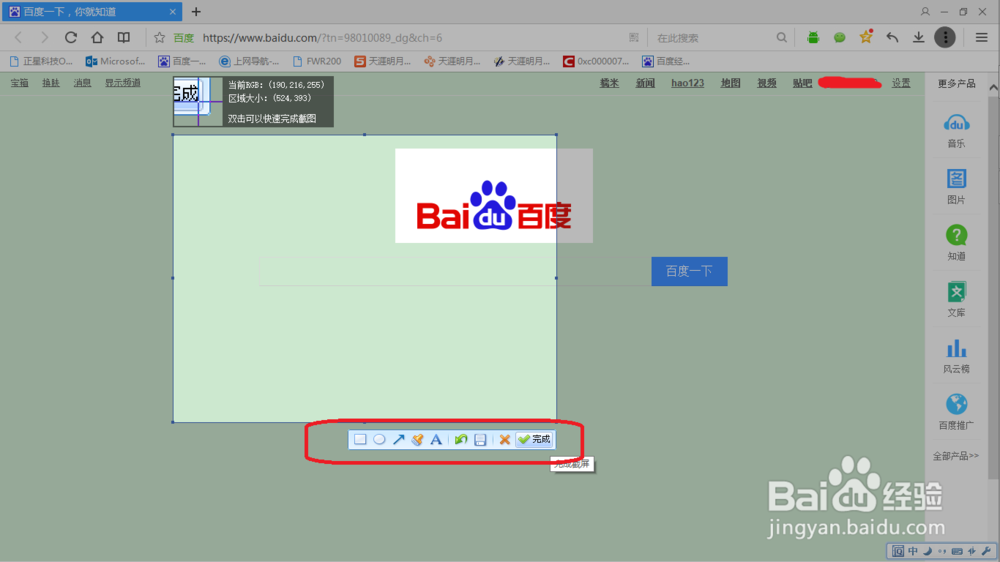Click the 更多产品 header
Image resolution: width=1000 pixels, height=562 pixels.
[x=957, y=84]
